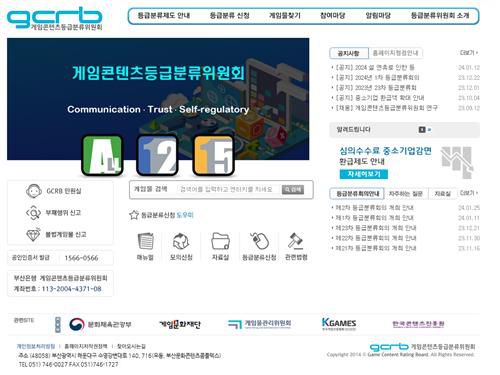Open the 문화체육관광부 logo link
The height and width of the screenshot is (375, 500).
tap(100, 324)
